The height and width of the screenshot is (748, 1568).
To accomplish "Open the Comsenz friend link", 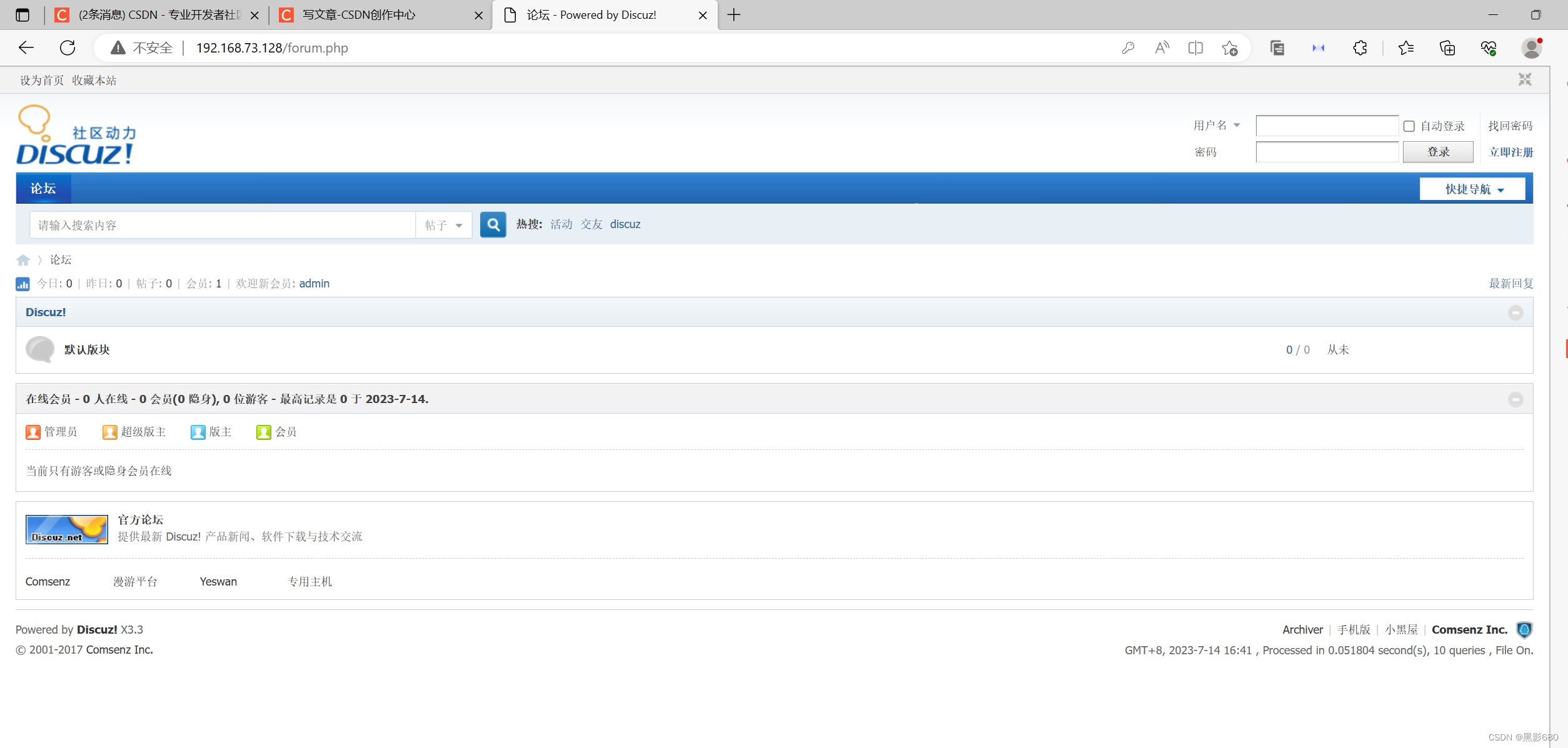I will (48, 581).
